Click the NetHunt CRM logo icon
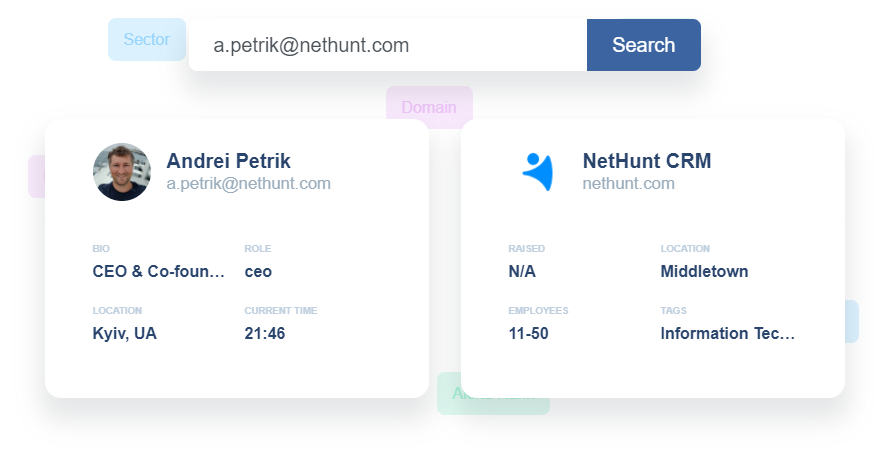884x459 pixels. (538, 172)
